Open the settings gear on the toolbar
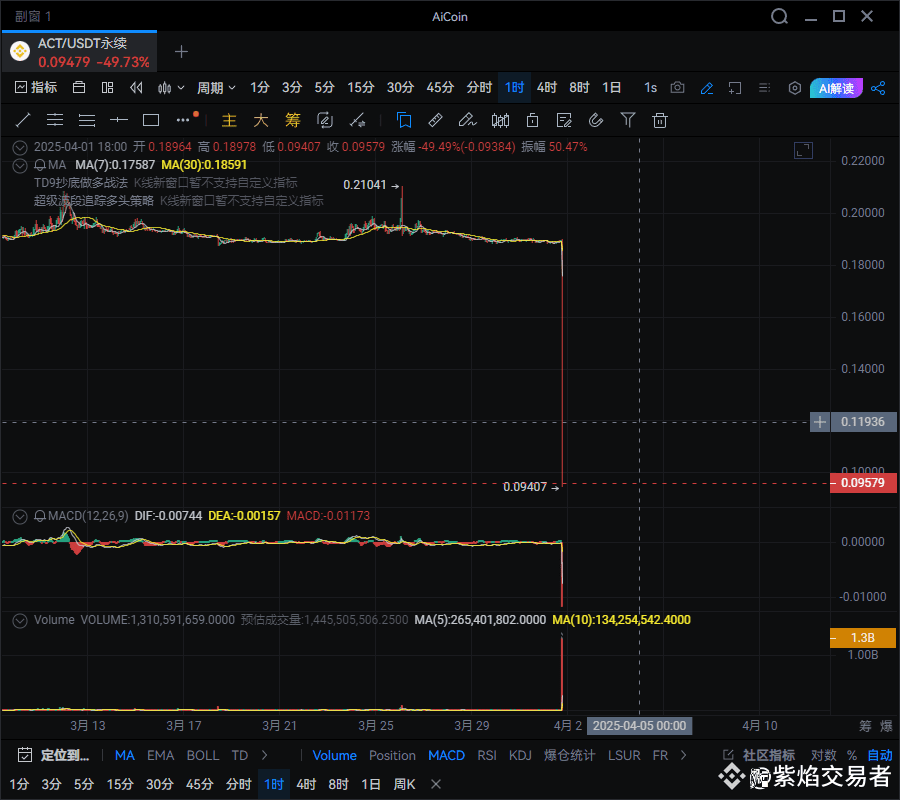This screenshot has height=800, width=900. point(794,88)
